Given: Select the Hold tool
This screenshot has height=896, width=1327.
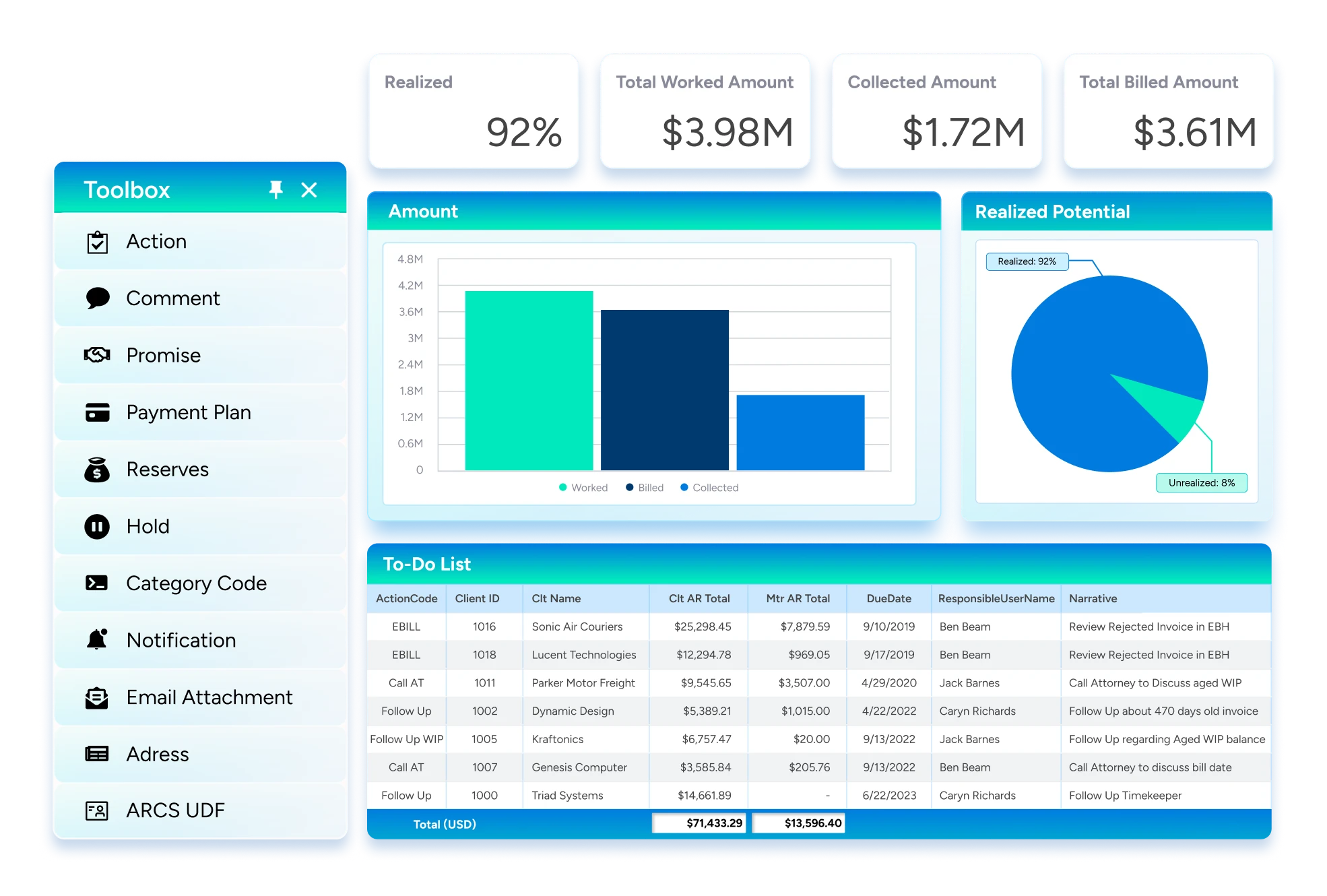Looking at the screenshot, I should point(148,526).
